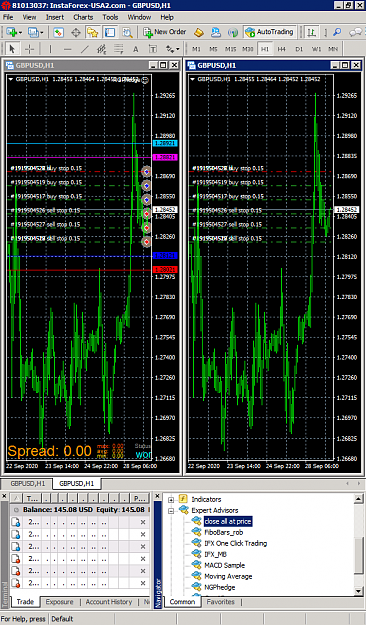Switch to Exposure tab in Terminal

[x=59, y=602]
